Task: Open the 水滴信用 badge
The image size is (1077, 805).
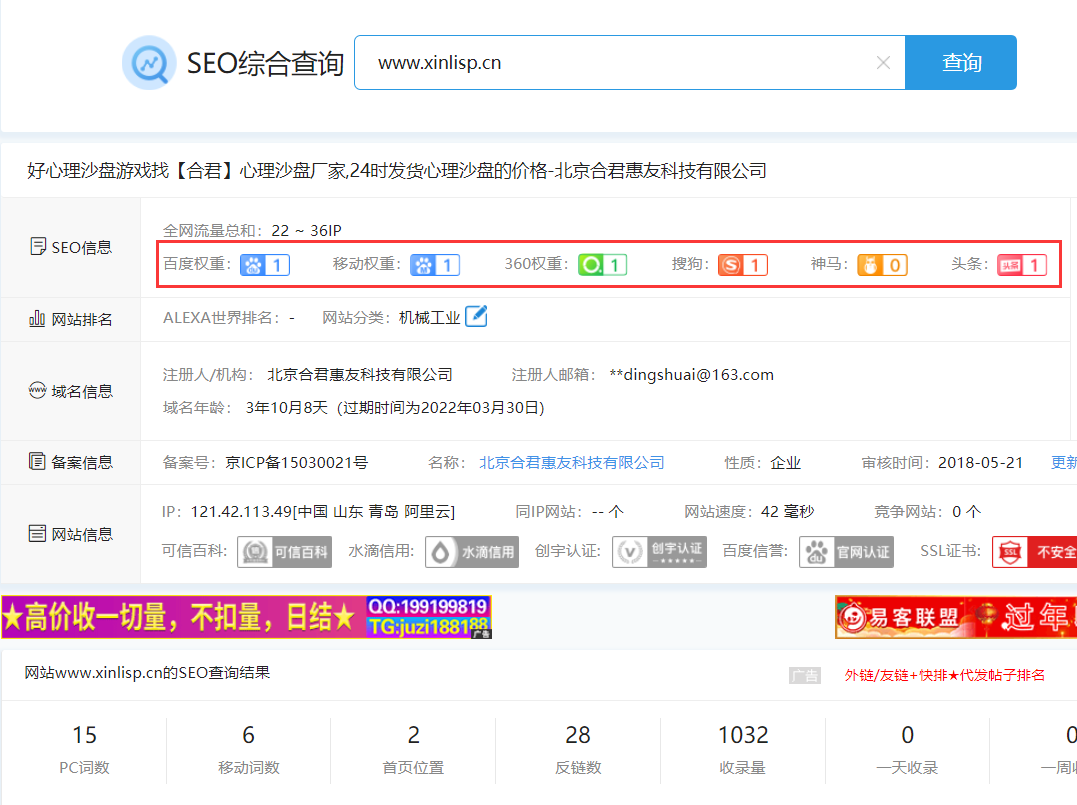Action: pyautogui.click(x=472, y=552)
